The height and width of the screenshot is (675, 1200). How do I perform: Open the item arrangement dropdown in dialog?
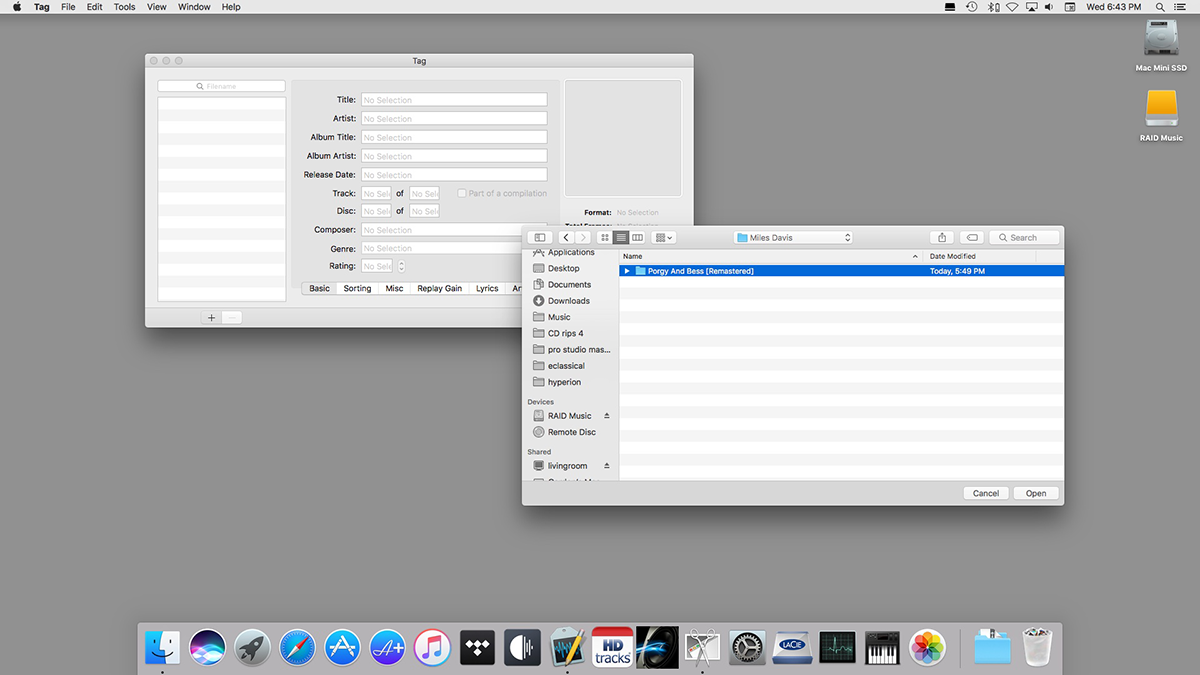(664, 237)
